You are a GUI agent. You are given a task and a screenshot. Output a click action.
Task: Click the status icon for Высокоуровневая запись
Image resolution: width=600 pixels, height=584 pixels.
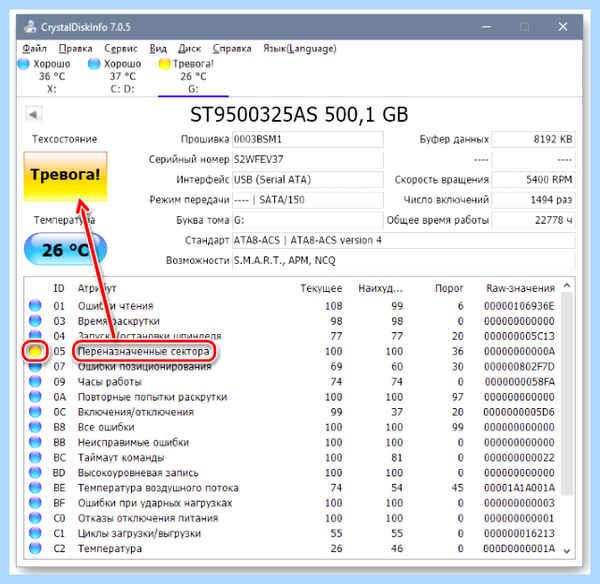pos(35,472)
